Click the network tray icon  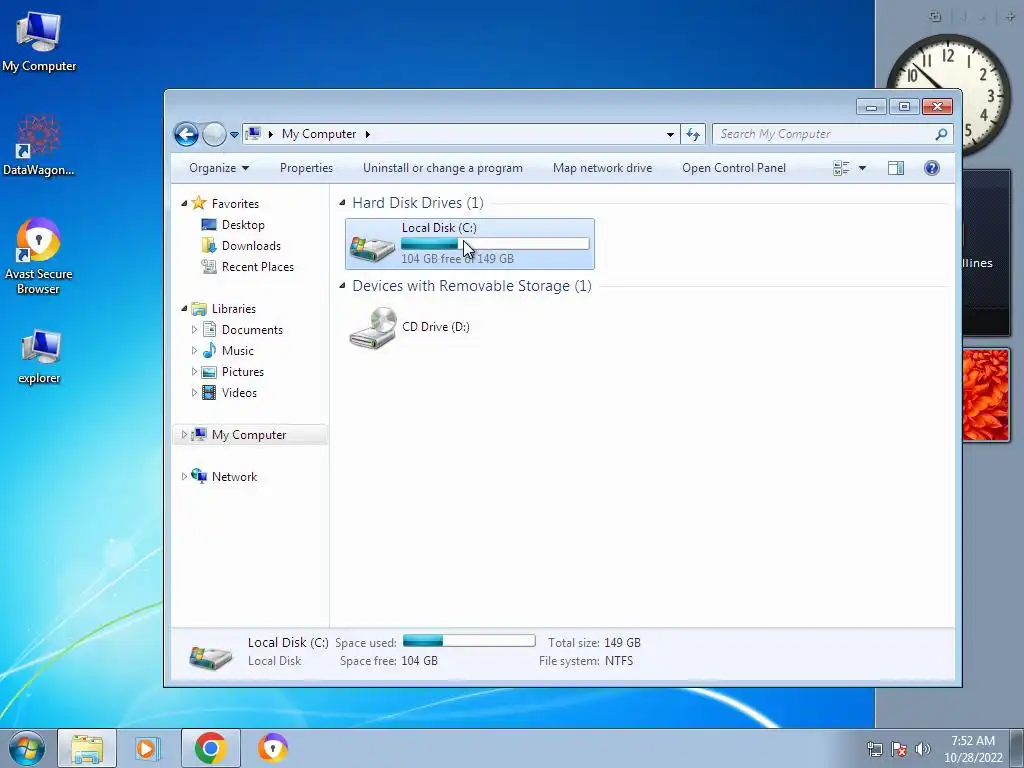point(874,749)
